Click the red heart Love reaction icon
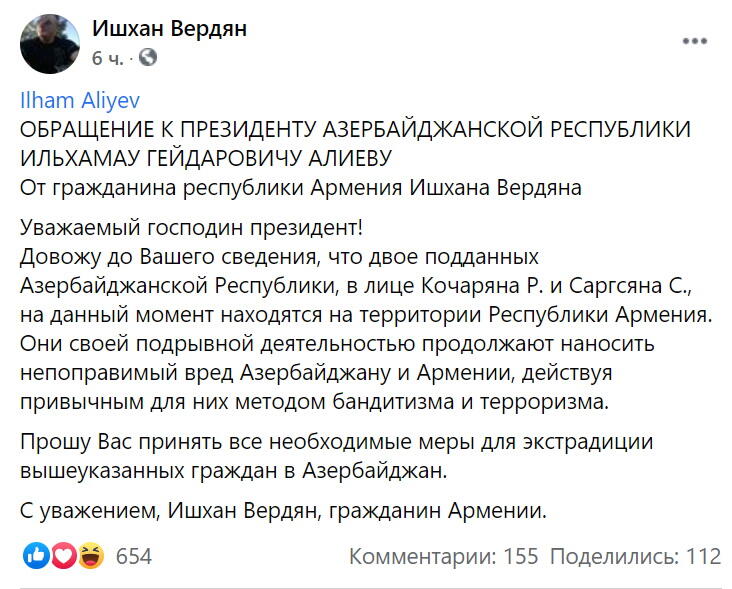This screenshot has height=589, width=732. pos(63,556)
